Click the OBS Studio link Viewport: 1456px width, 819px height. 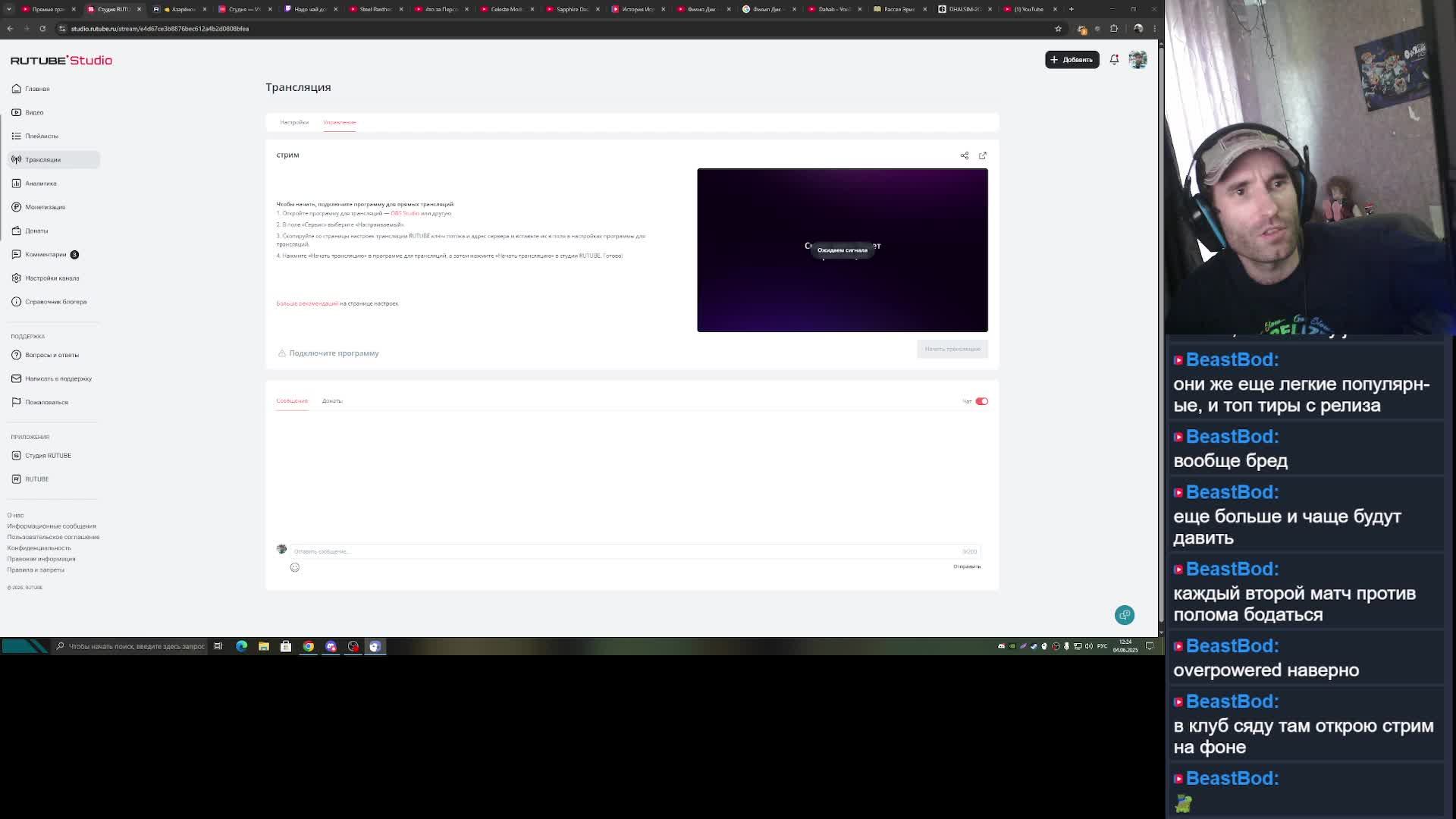405,213
